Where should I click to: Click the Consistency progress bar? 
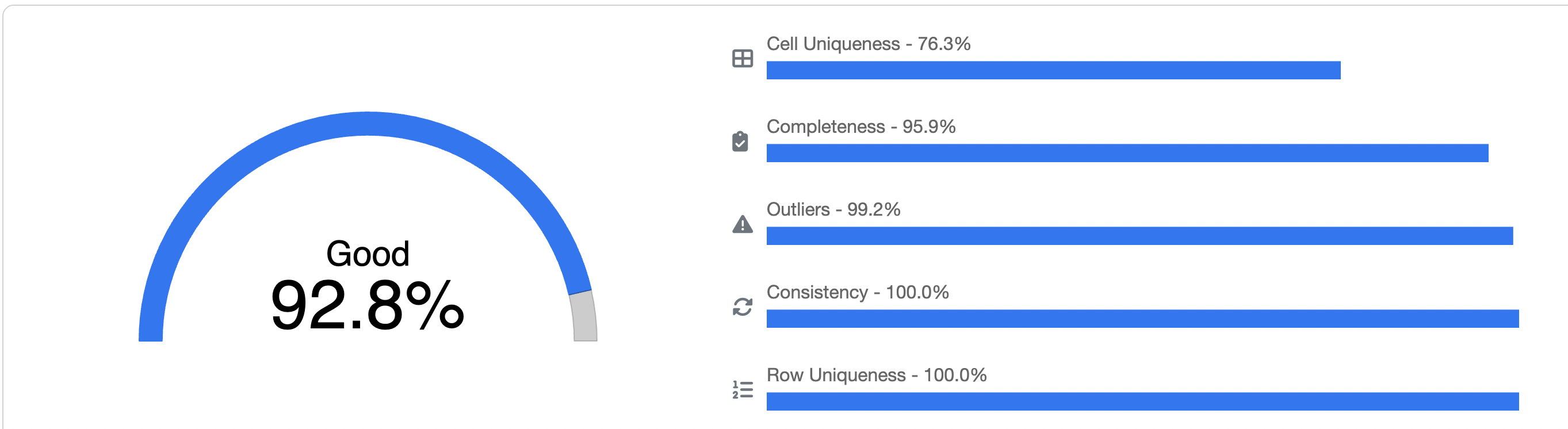coord(1142,319)
